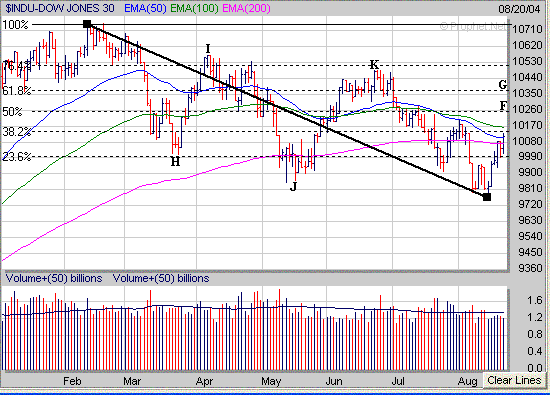
Task: Click the letter F annotation at the right edge
Action: pyautogui.click(x=503, y=105)
